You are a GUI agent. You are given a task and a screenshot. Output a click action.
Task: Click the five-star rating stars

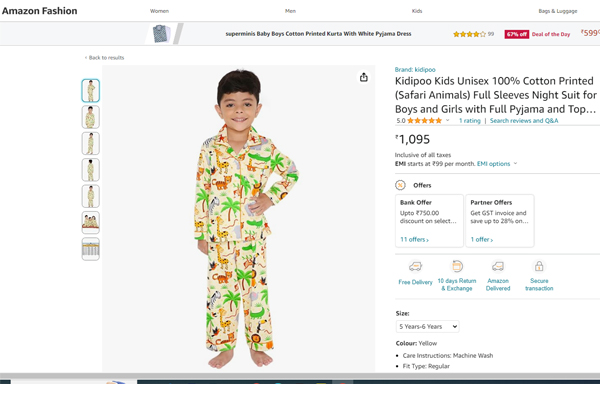pyautogui.click(x=424, y=120)
